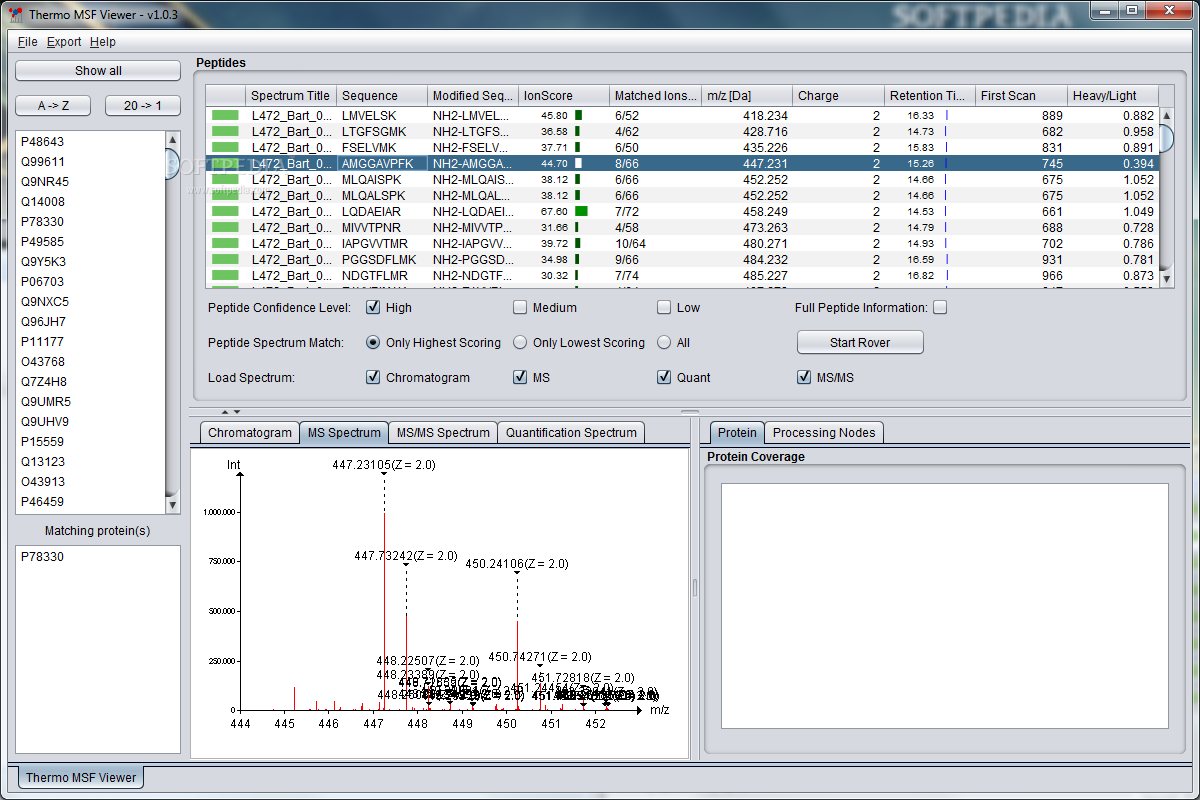
Task: Select protein P06703 in the list
Action: [x=90, y=282]
